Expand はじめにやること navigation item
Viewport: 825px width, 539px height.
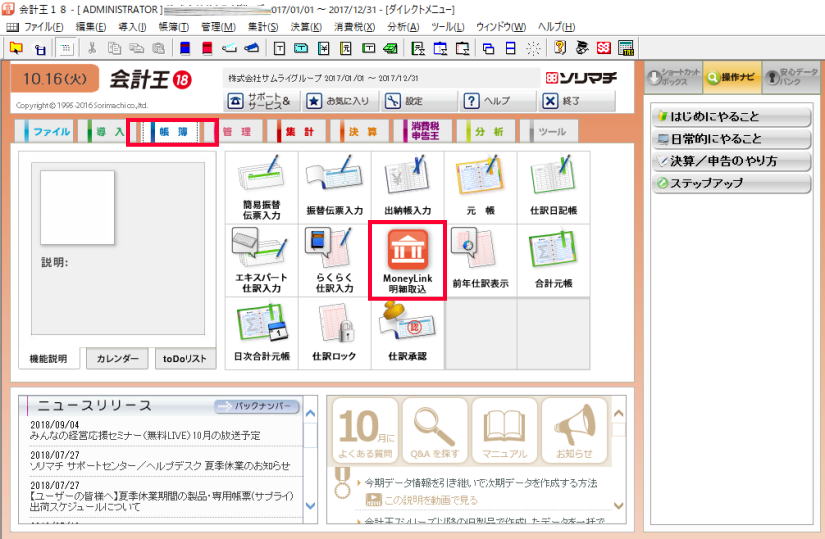[731, 117]
